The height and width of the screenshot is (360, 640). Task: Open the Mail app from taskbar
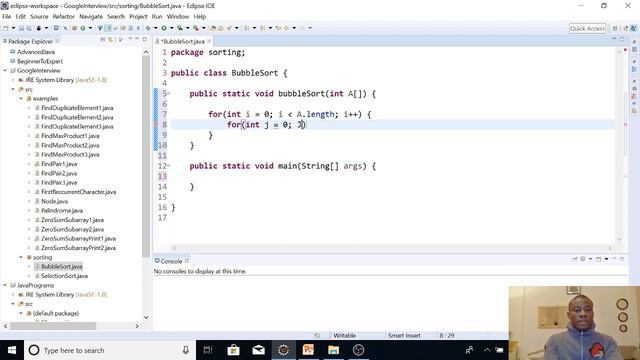(x=258, y=350)
